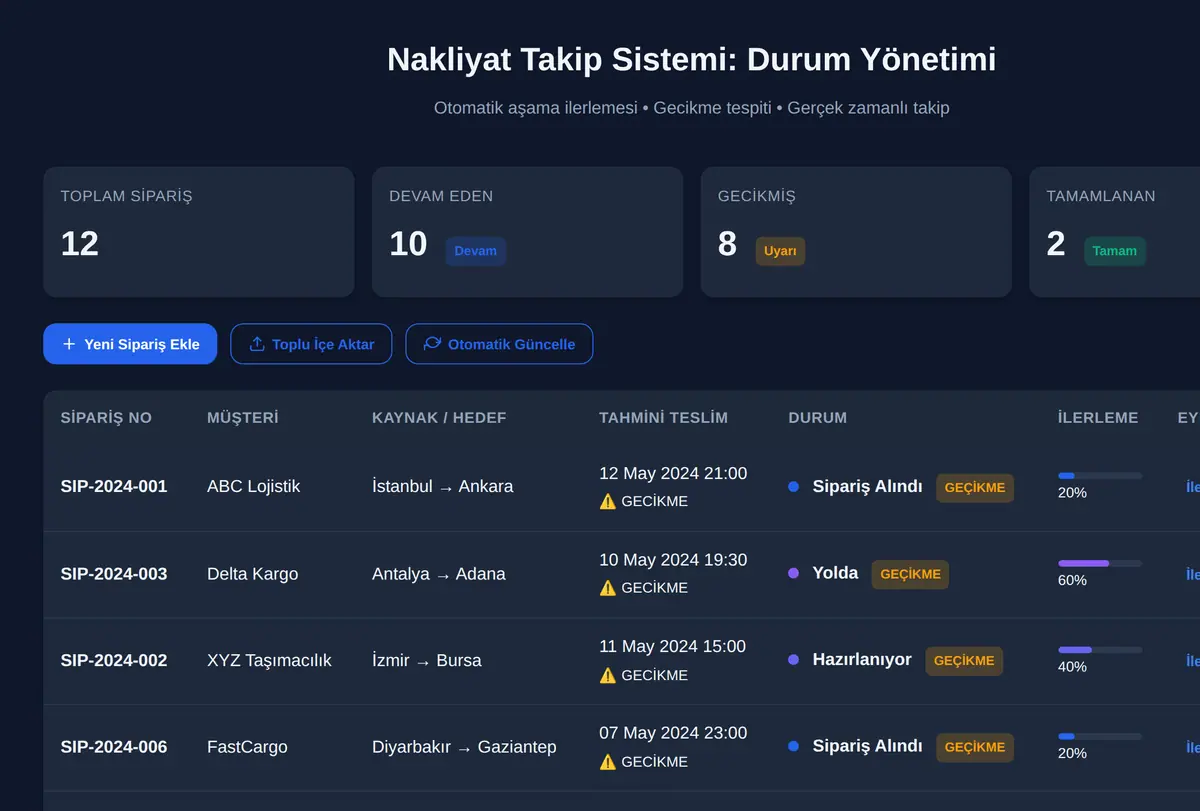Click GEÇİKME badge for SIP-2024-006

975,747
